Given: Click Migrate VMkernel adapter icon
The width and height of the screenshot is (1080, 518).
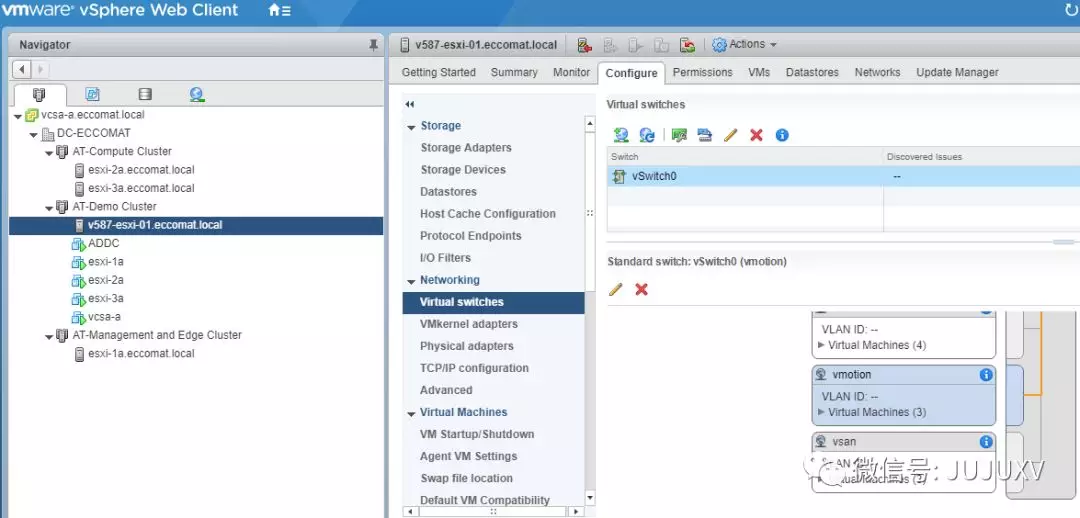Looking at the screenshot, I should (704, 135).
